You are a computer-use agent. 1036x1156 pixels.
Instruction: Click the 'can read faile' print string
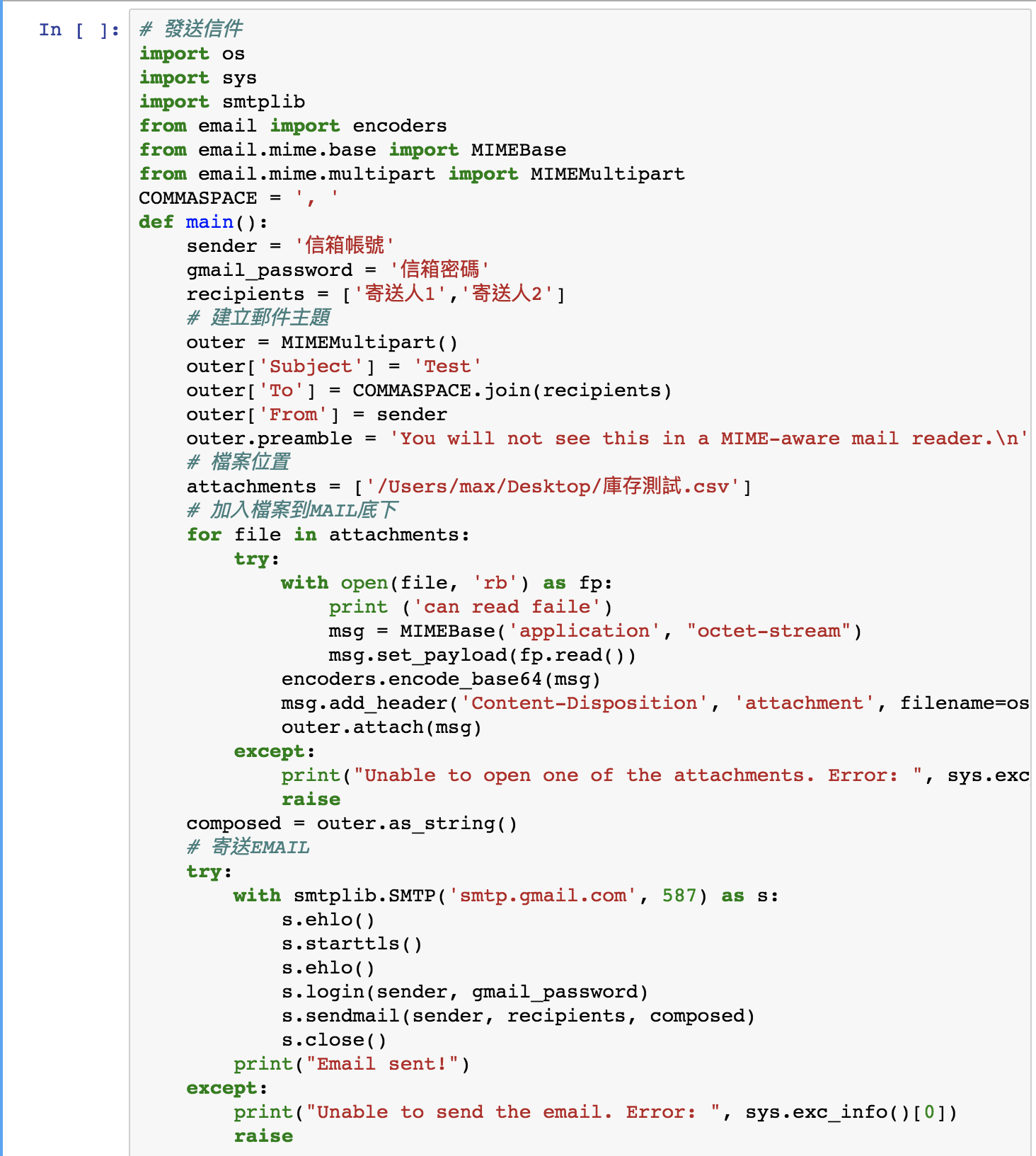(507, 607)
